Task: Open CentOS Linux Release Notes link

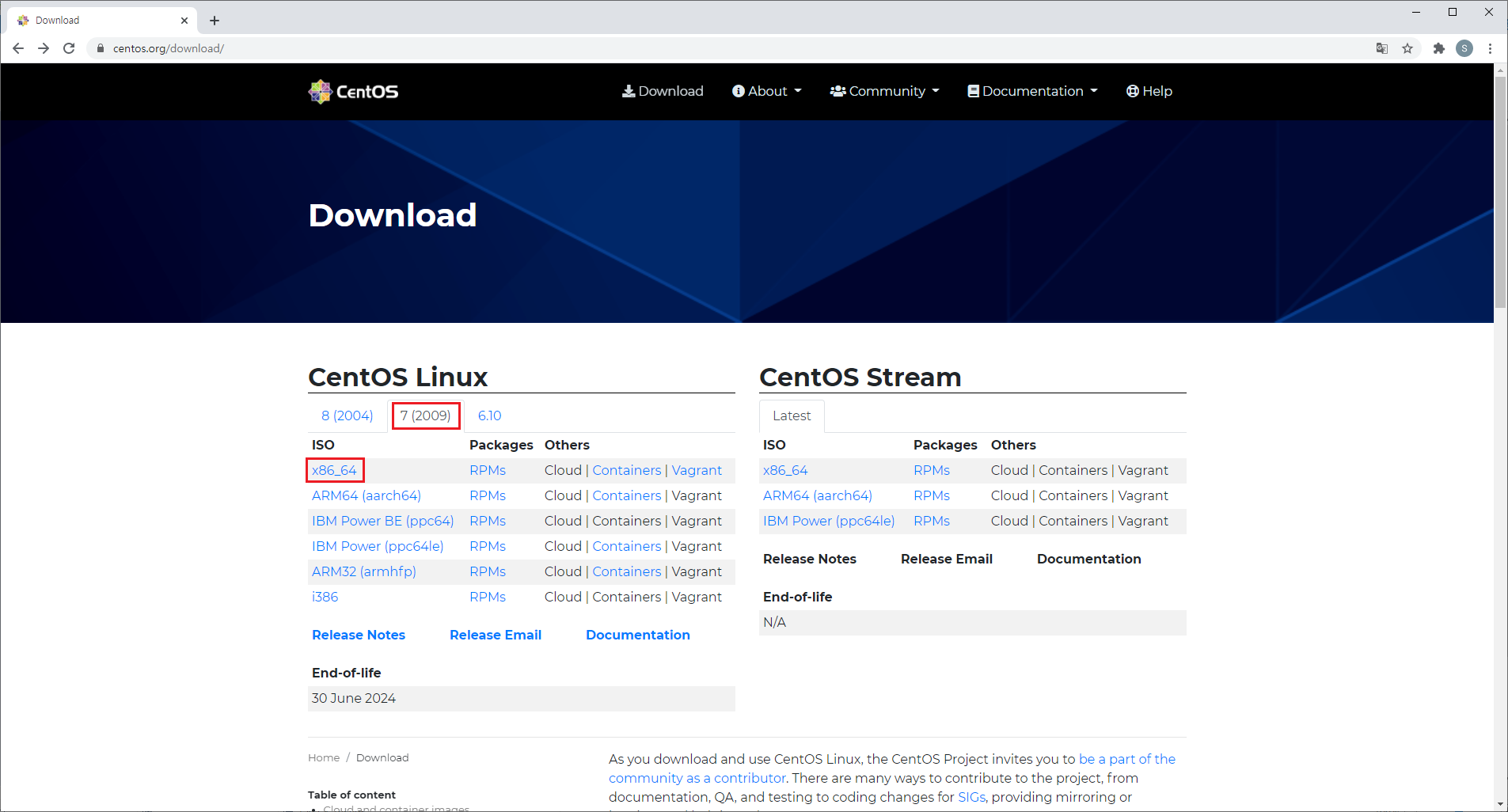Action: point(359,635)
